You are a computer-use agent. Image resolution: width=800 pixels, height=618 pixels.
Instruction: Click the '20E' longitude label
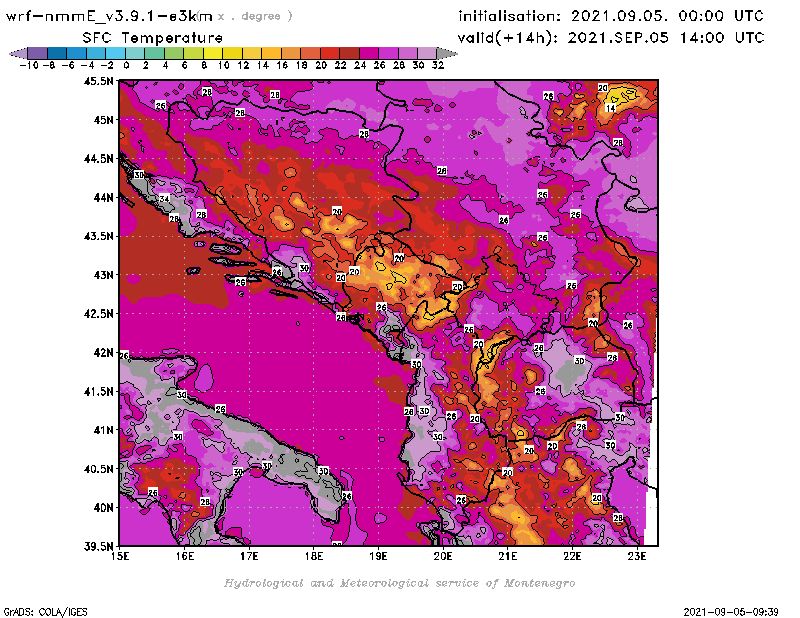coord(443,556)
